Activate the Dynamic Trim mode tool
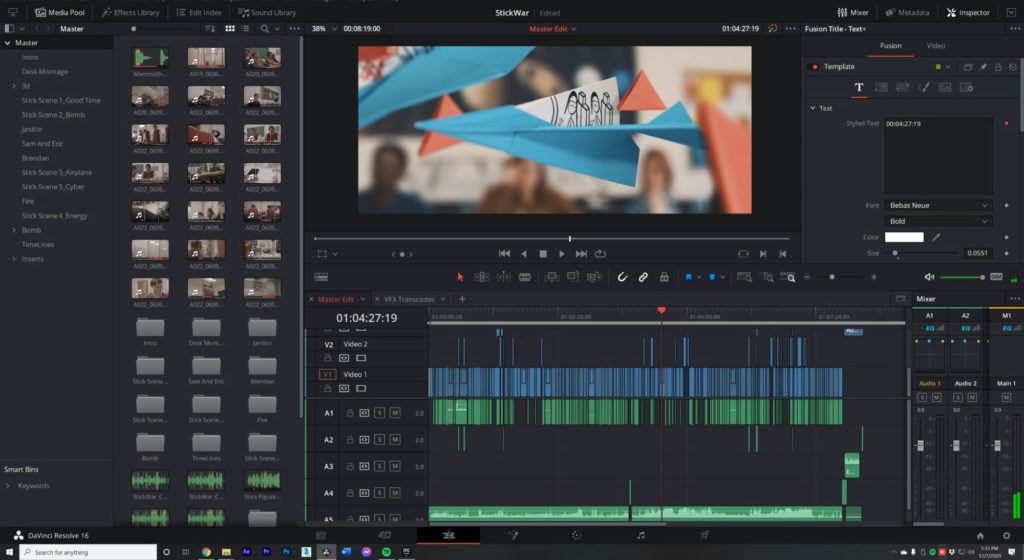This screenshot has height=560, width=1024. (504, 277)
